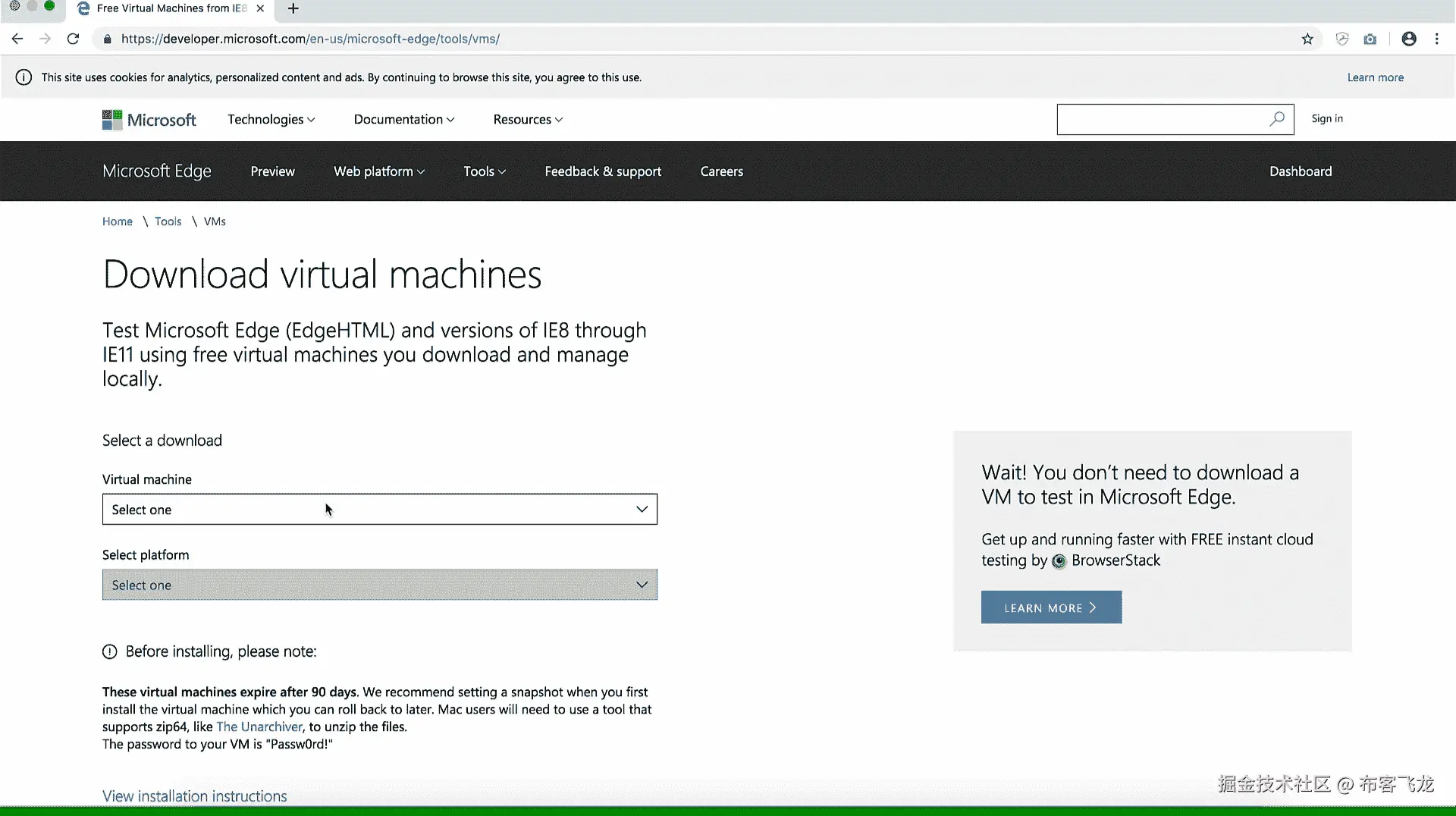1456x816 pixels.
Task: Click the "Download virtual machines" heading
Action: [x=322, y=275]
